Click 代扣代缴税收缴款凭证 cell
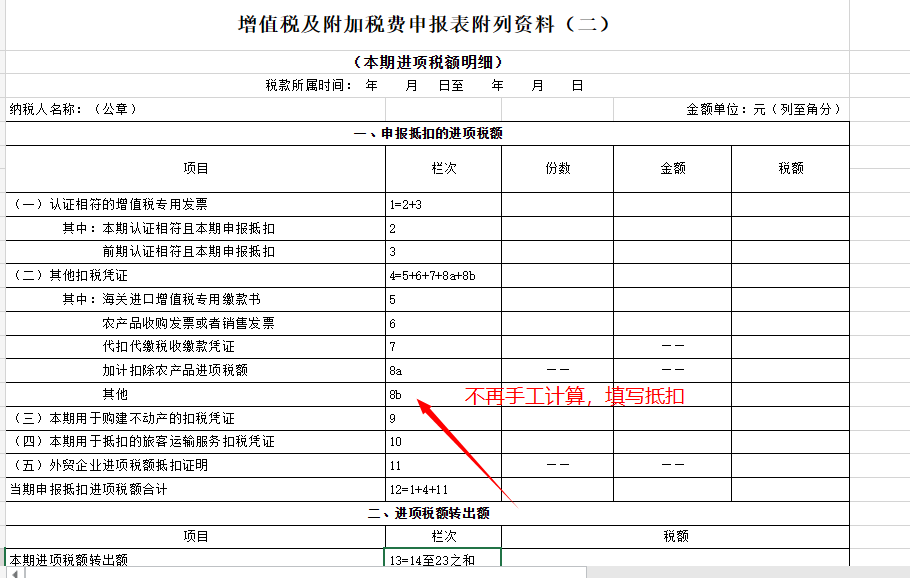 196,347
